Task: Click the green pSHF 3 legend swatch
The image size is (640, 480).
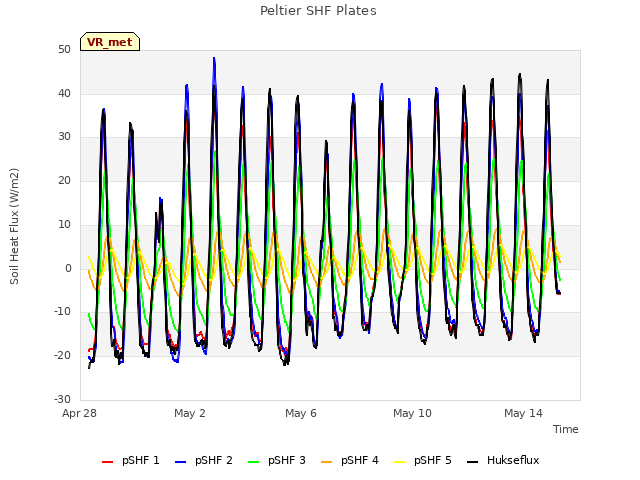Action: (x=253, y=462)
